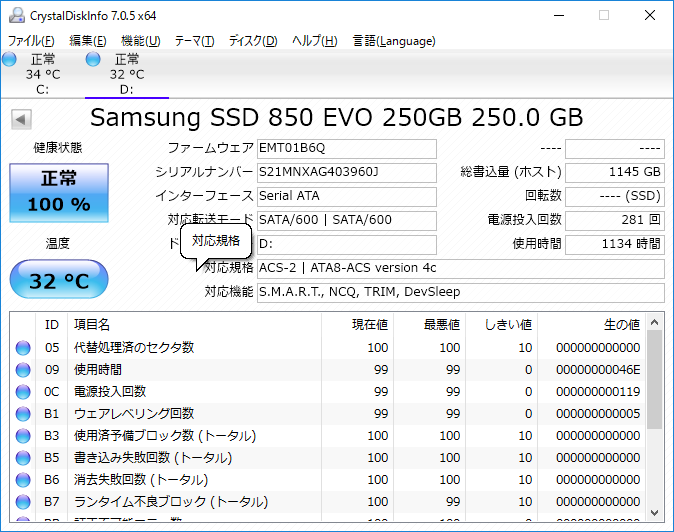Minimize the CrystalDiskInfo window
Viewport: 674px width, 532px height.
click(559, 15)
